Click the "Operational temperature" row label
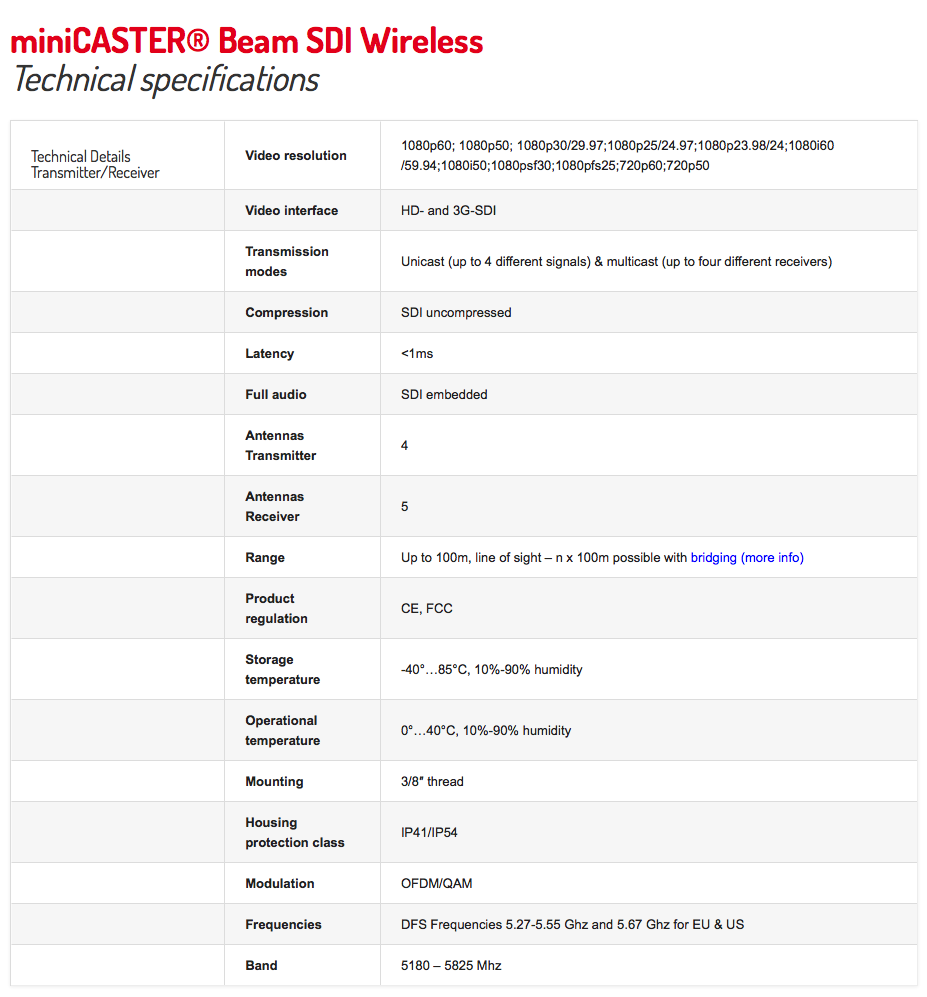 283,731
